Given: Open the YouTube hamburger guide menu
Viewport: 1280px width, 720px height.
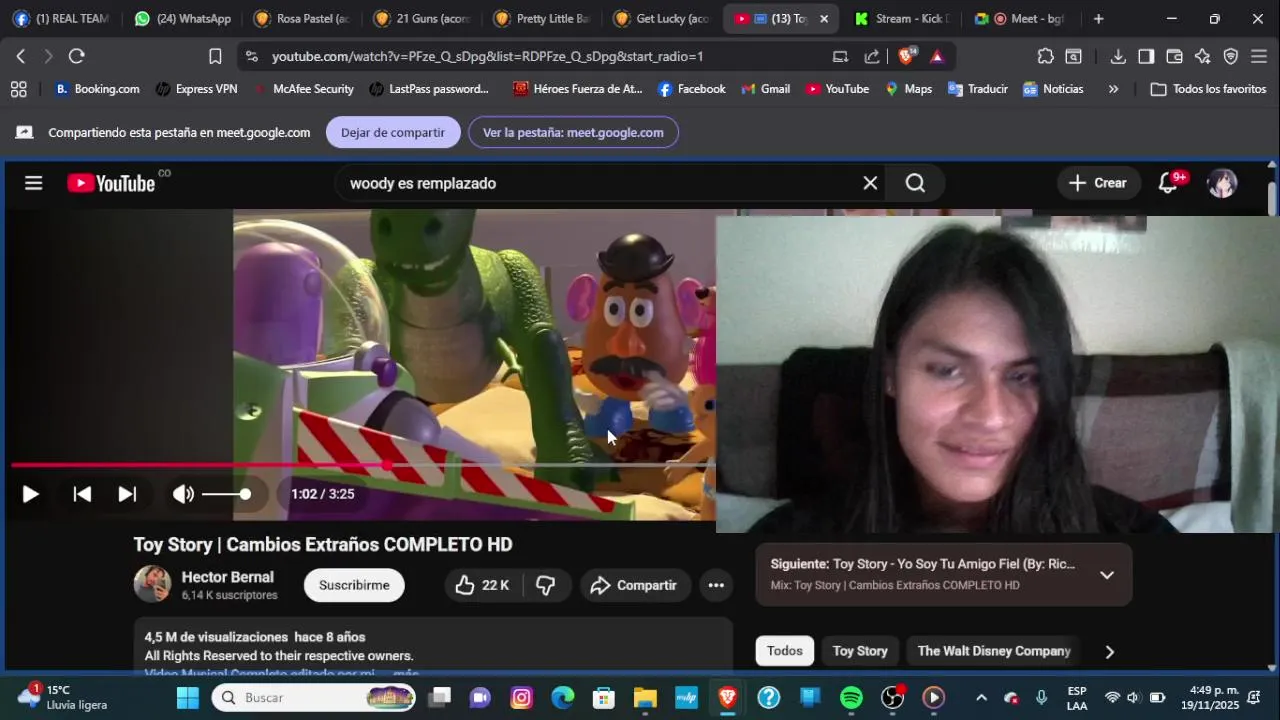Looking at the screenshot, I should pos(34,183).
